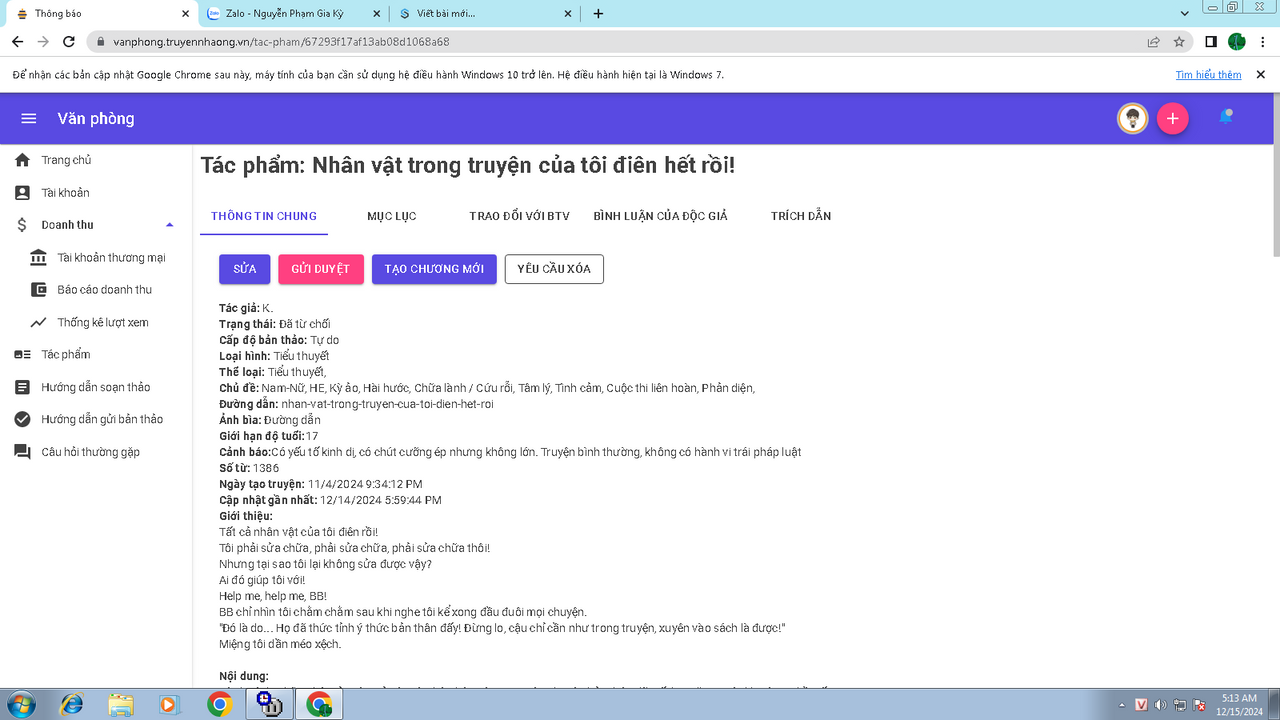Click the TẠO CHƯƠNG MỚI button
The image size is (1280, 720).
[434, 269]
